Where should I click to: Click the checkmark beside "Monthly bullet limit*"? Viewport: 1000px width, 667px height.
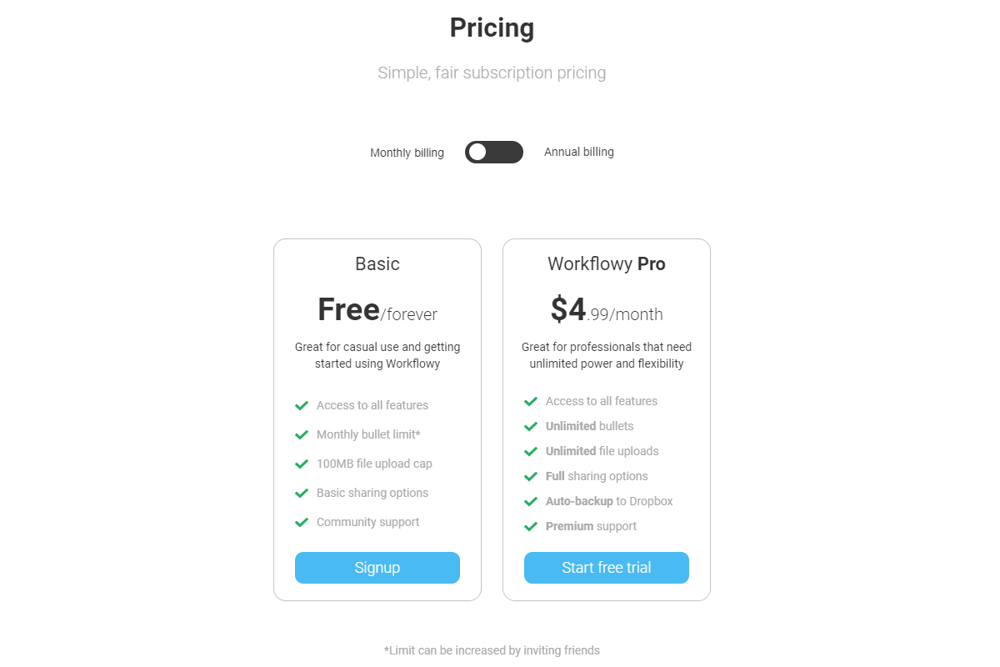pos(301,434)
